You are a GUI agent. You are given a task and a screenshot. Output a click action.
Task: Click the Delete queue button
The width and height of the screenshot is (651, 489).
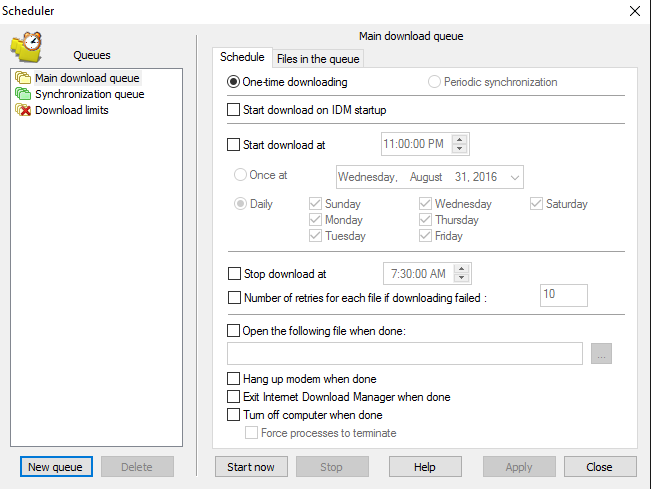coord(137,467)
